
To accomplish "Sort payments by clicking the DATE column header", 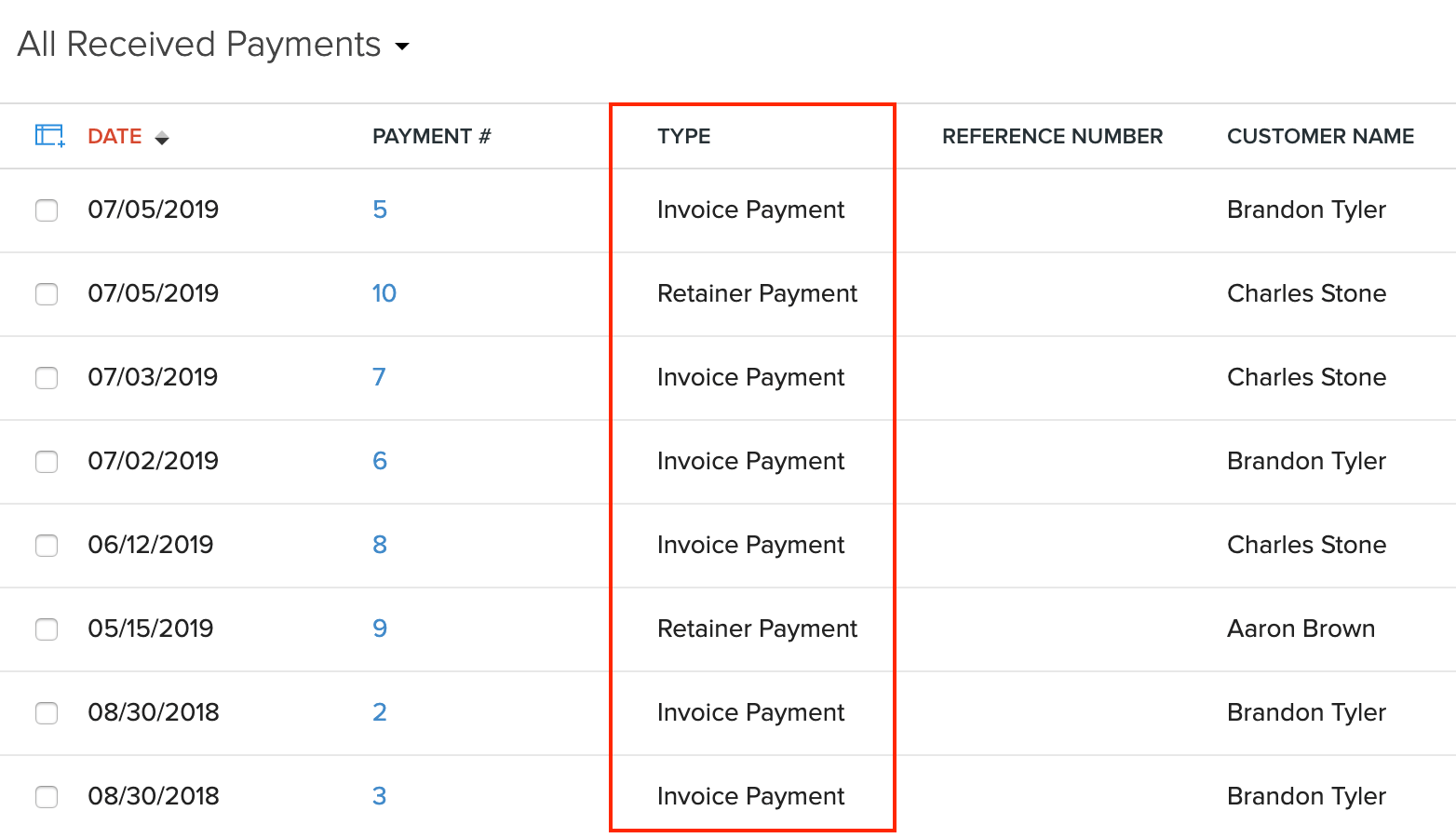I will [114, 136].
